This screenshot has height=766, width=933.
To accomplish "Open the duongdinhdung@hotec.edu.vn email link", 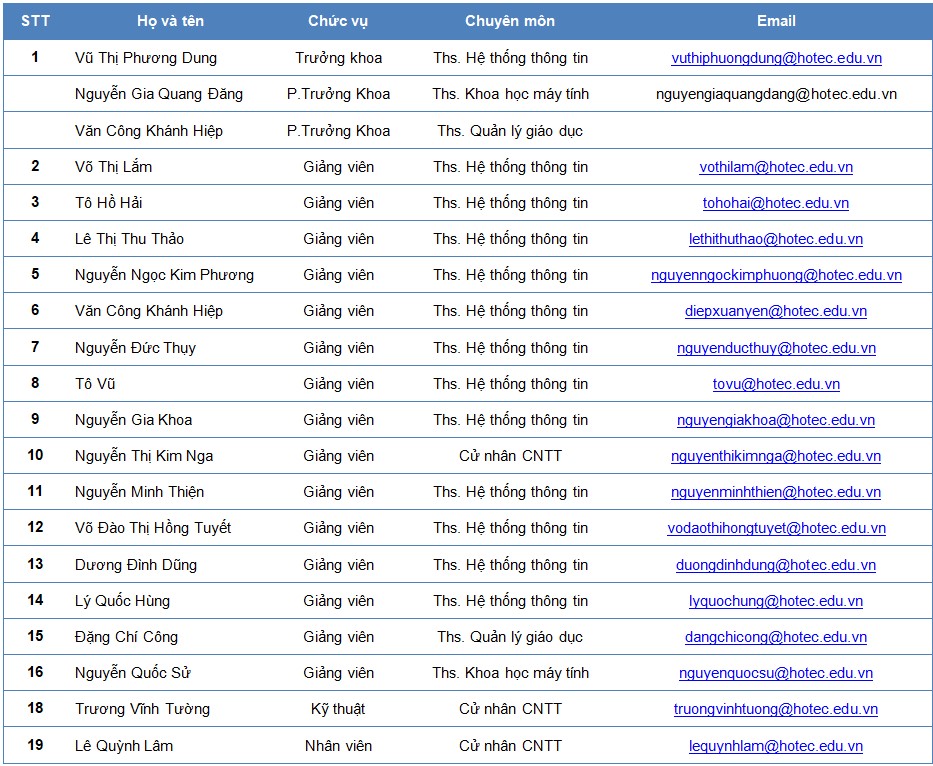I will tap(776, 565).
